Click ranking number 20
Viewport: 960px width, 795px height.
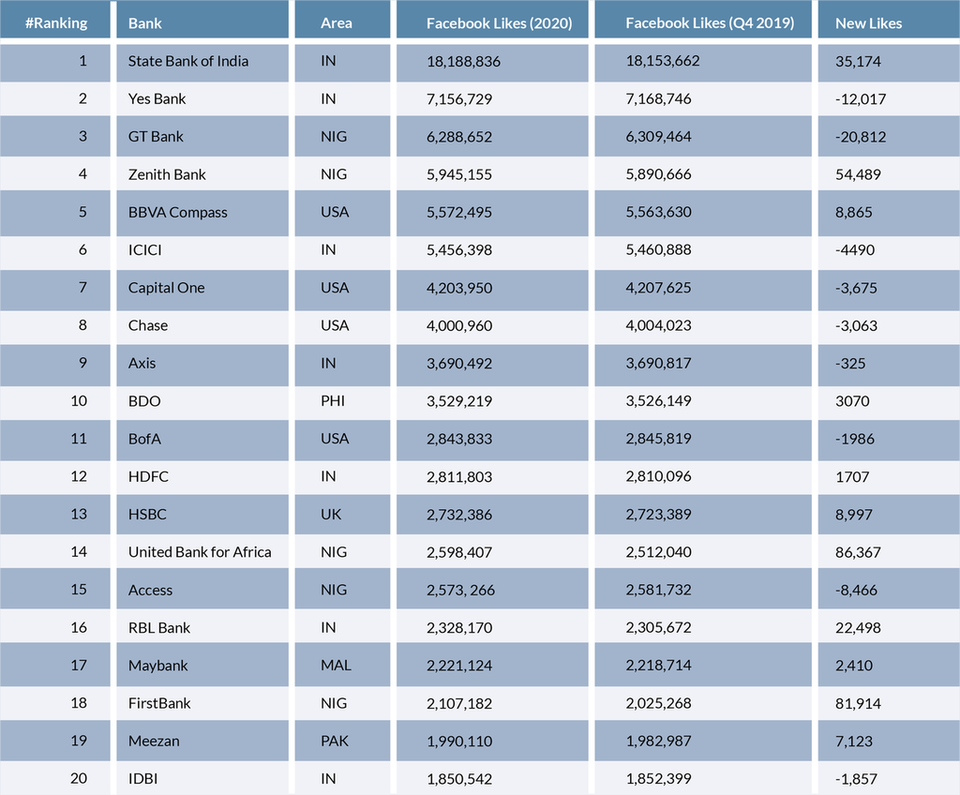point(78,778)
